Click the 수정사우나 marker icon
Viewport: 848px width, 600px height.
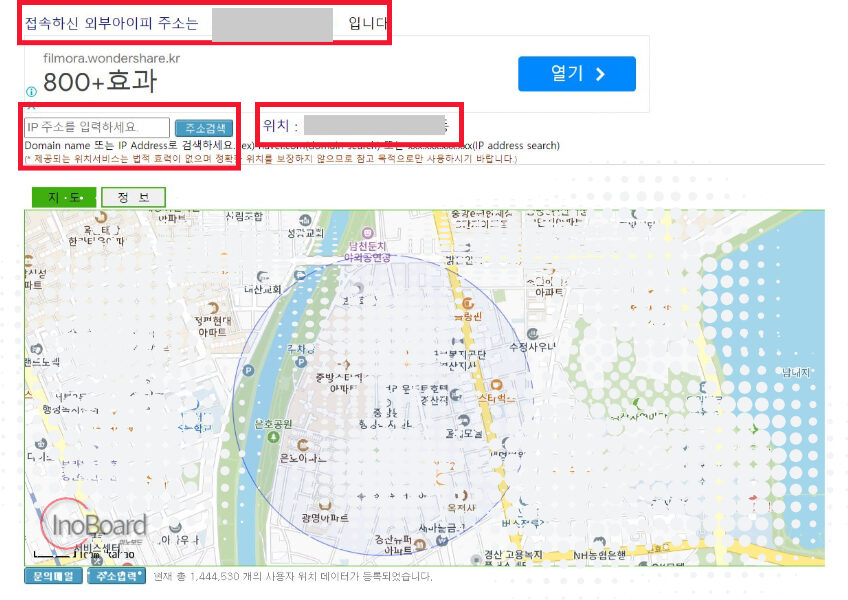[532, 333]
